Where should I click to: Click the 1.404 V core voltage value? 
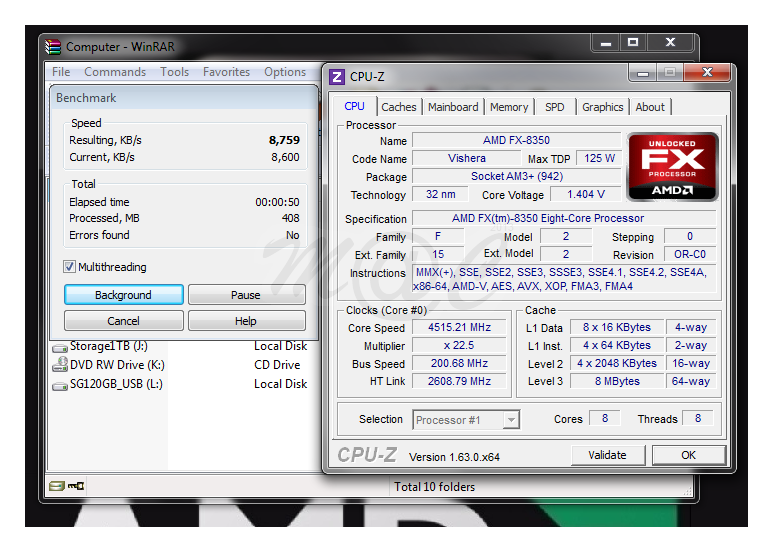click(585, 194)
